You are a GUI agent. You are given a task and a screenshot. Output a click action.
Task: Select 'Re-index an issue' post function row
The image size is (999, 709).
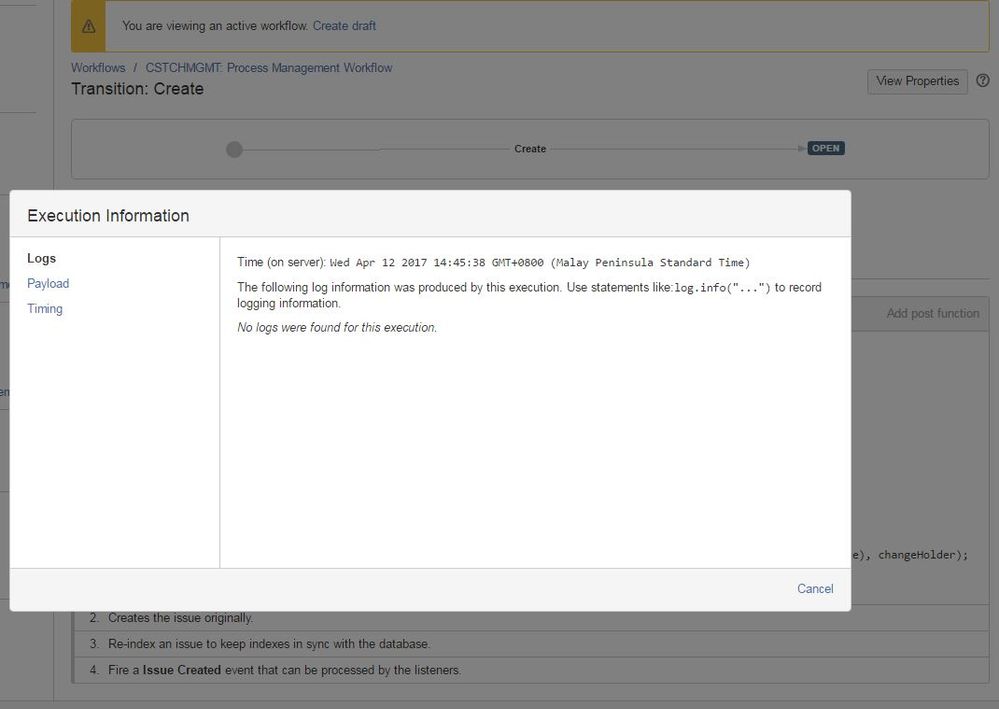[531, 644]
